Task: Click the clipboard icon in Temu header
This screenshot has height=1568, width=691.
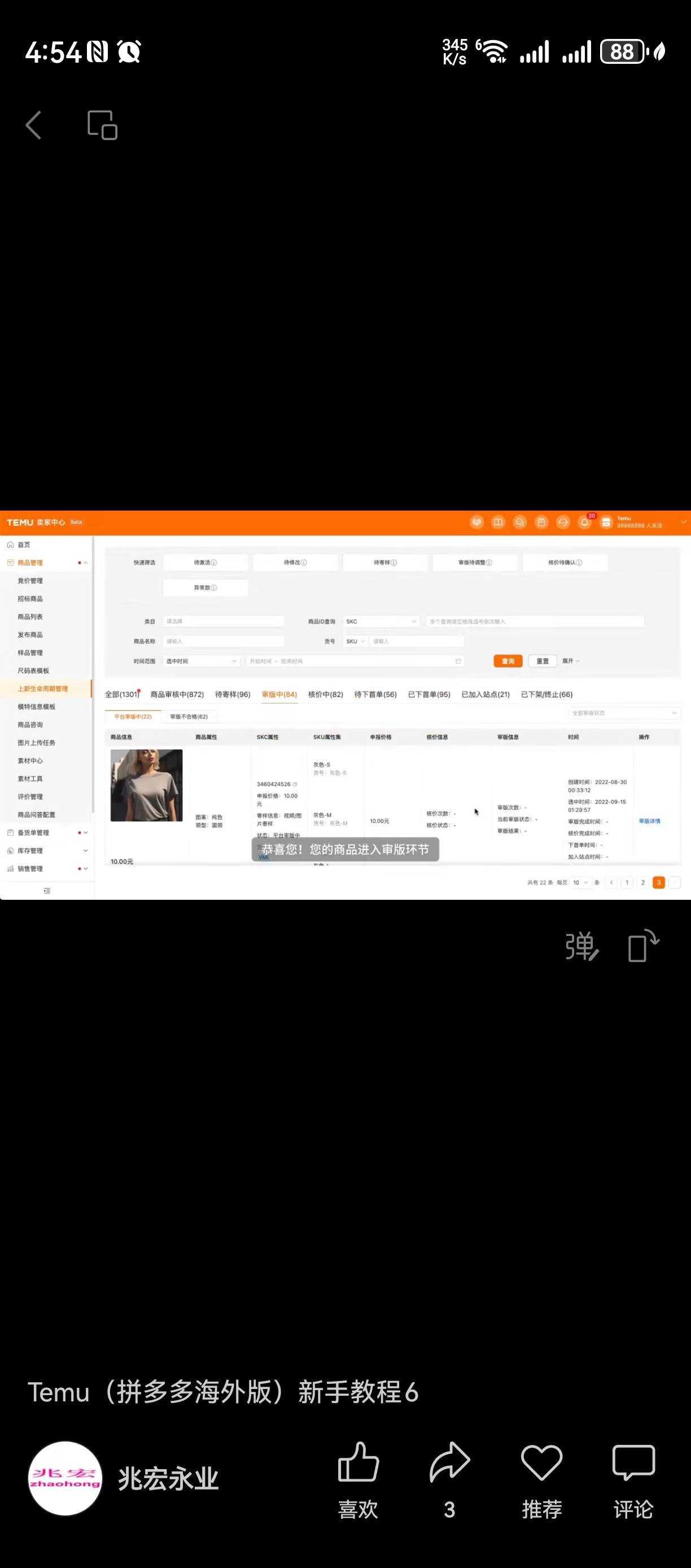Action: tap(541, 522)
